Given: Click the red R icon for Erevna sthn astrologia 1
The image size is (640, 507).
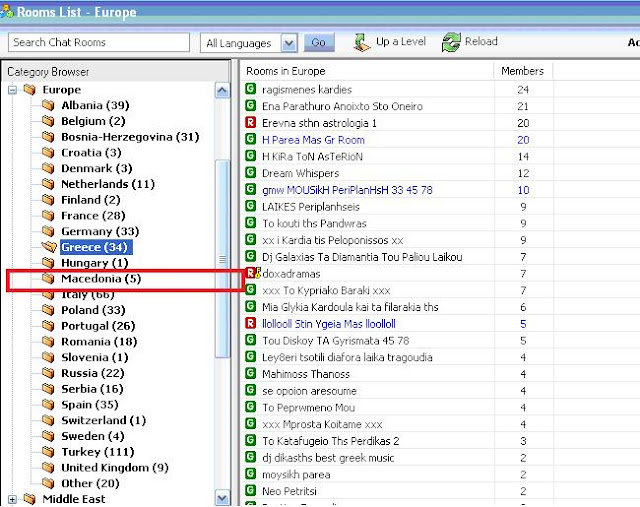Looking at the screenshot, I should (250, 122).
